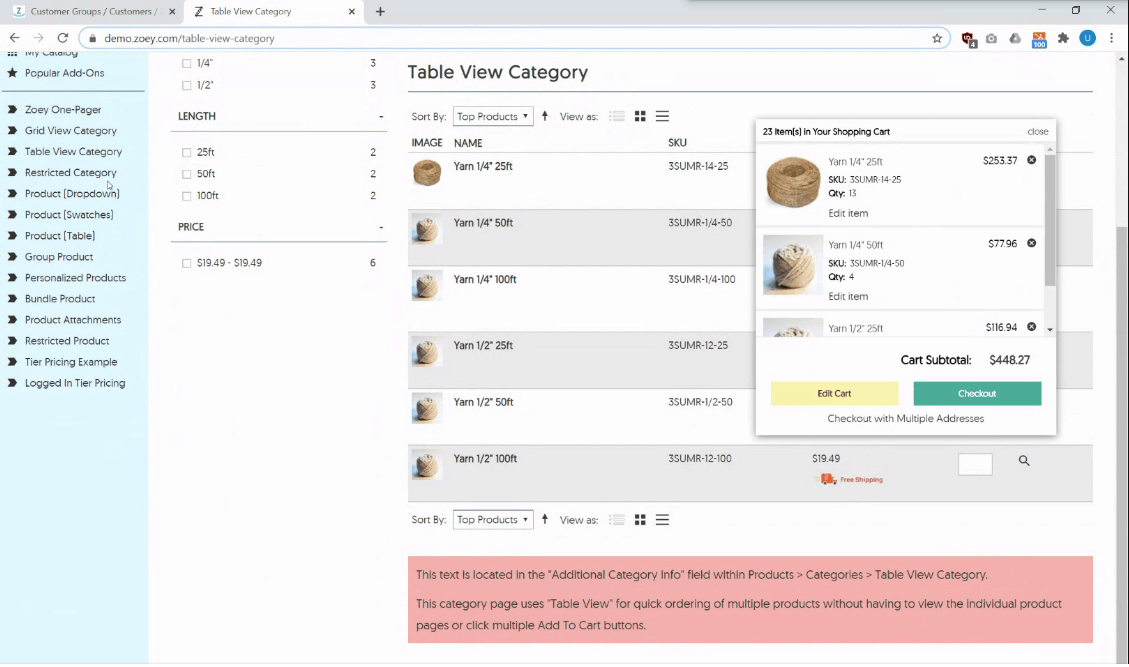
Task: Open the browser extensions puzzle icon
Action: tap(1063, 38)
